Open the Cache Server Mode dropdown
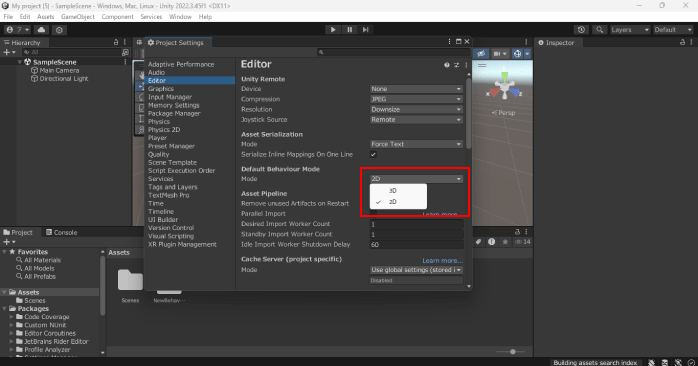Viewport: 698px width, 366px height. pyautogui.click(x=416, y=270)
